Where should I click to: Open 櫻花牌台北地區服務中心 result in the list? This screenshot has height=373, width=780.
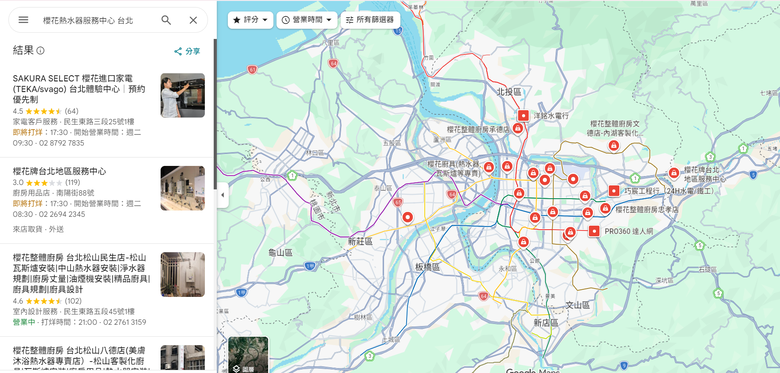(x=108, y=200)
